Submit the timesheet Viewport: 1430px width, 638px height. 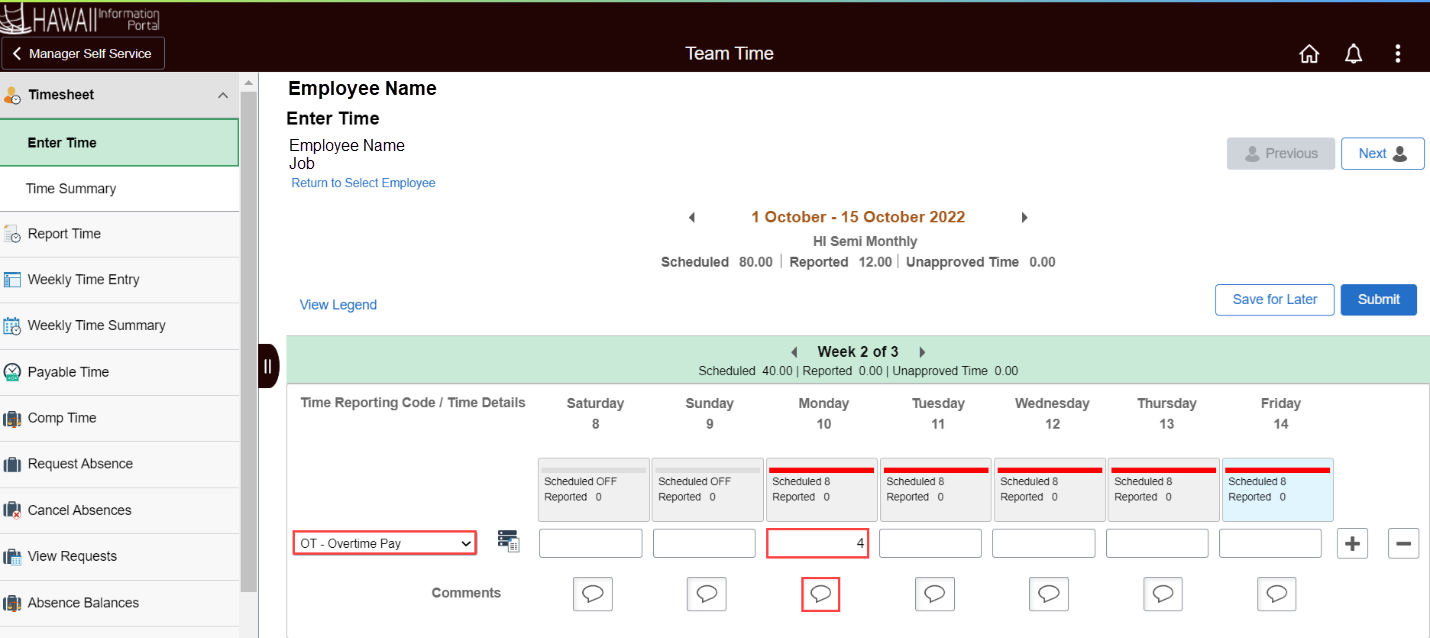1378,299
